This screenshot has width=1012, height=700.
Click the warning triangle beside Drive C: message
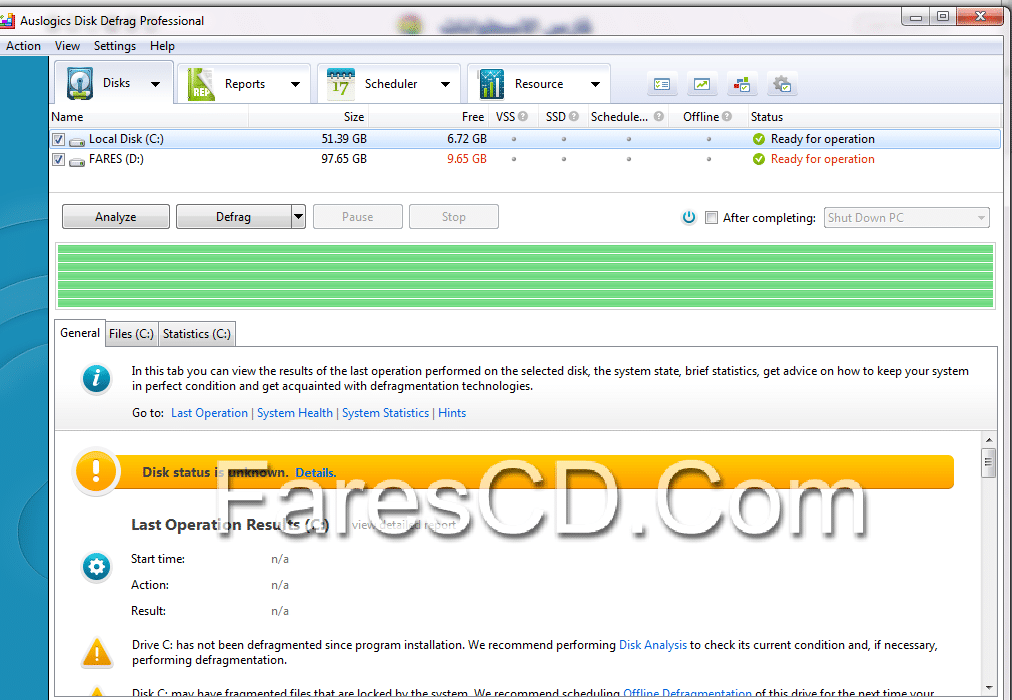point(97,652)
